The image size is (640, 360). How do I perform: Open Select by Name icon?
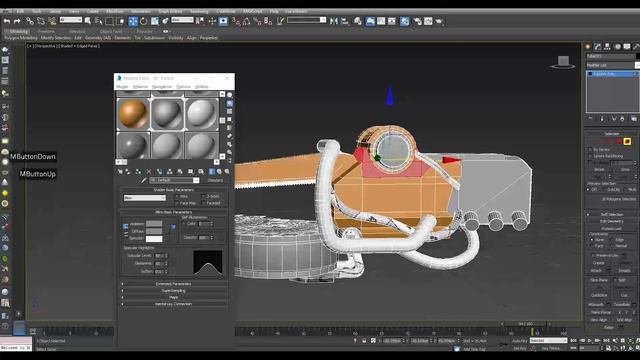[98, 21]
